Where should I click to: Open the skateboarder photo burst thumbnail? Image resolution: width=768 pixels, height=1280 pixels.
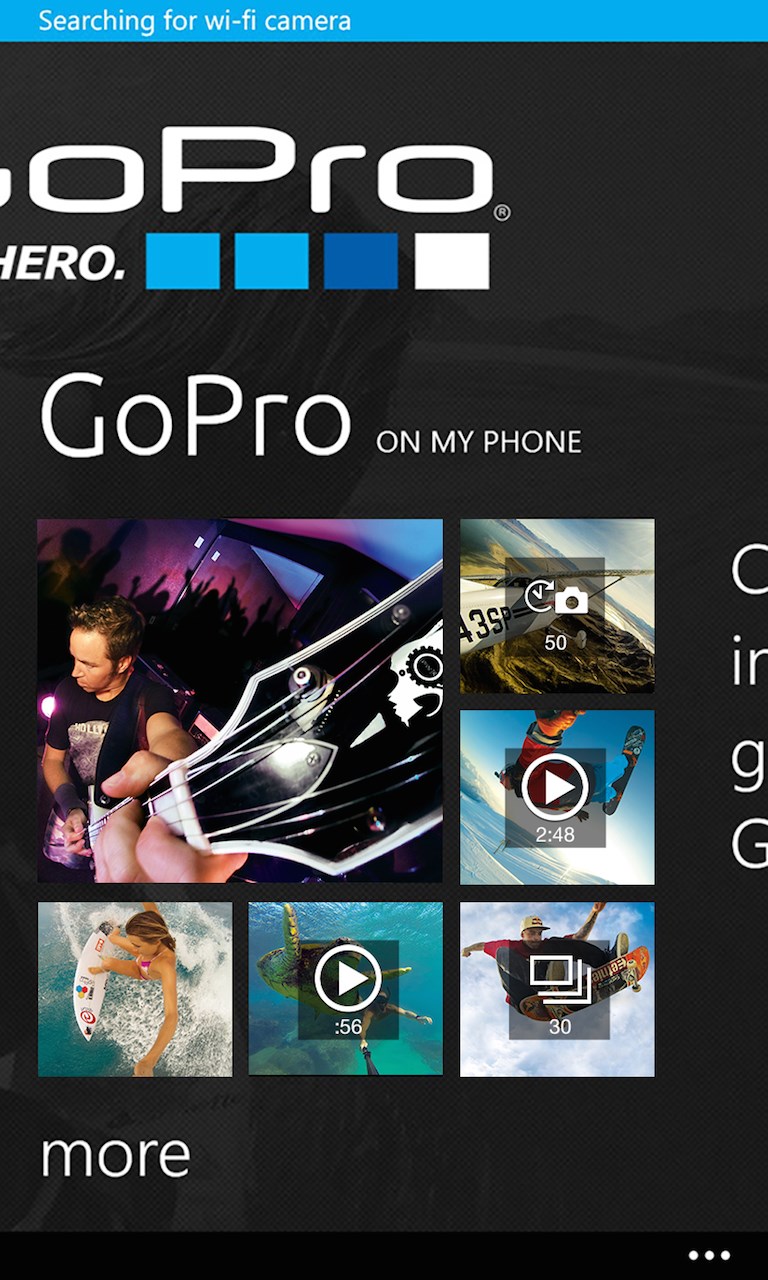pos(557,989)
